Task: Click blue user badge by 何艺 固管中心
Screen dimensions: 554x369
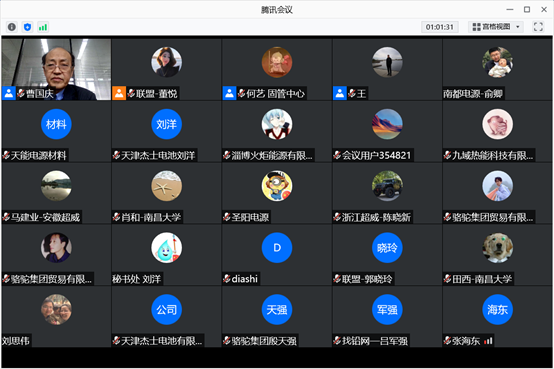Action: [229, 93]
